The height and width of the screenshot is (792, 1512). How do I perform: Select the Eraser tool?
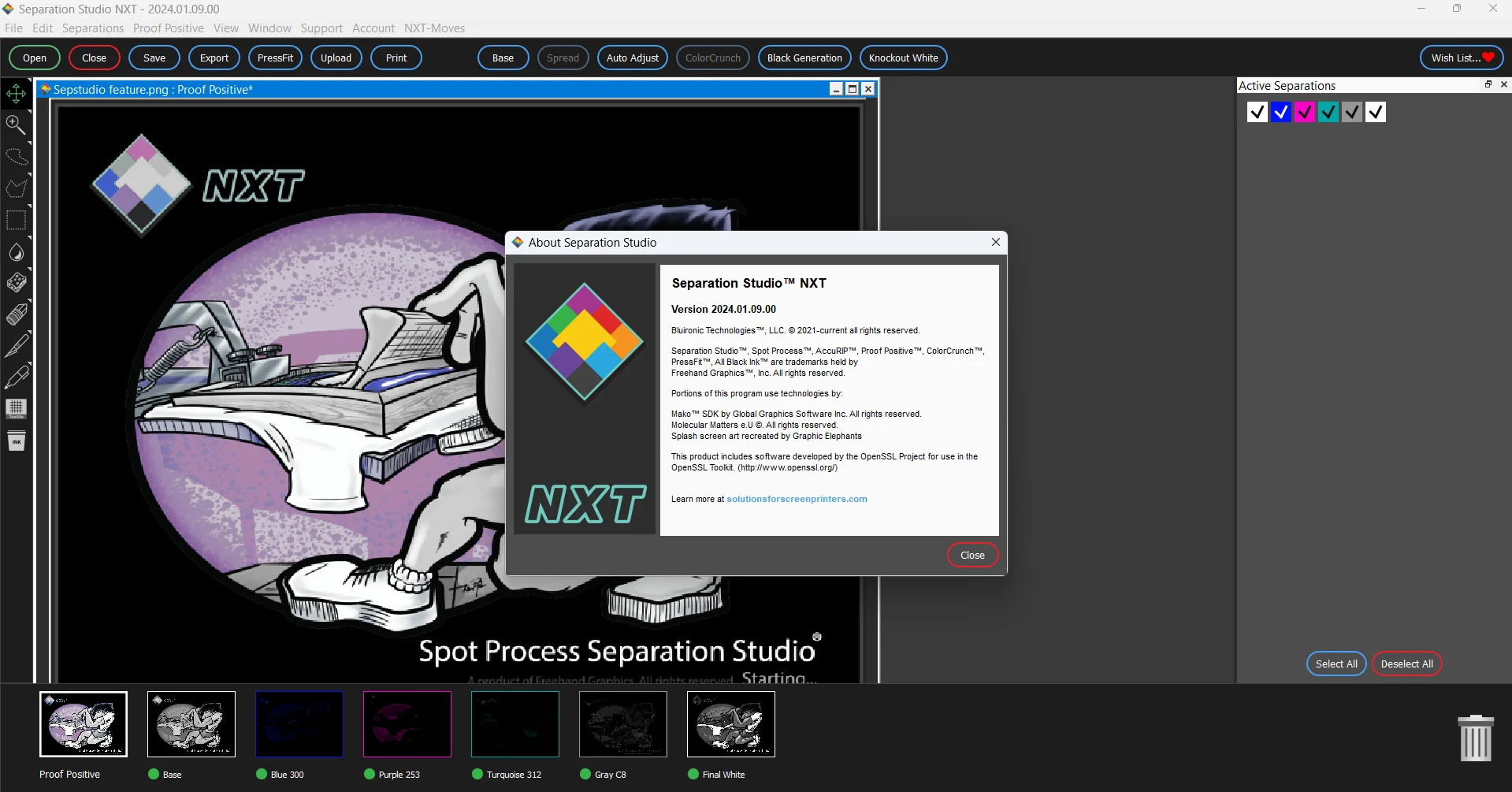pyautogui.click(x=16, y=314)
